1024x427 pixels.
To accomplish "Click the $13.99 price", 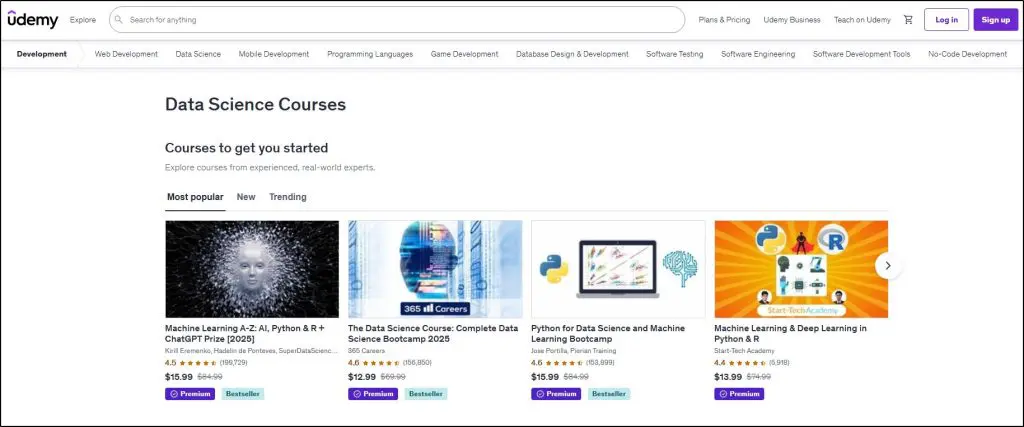I will (728, 377).
